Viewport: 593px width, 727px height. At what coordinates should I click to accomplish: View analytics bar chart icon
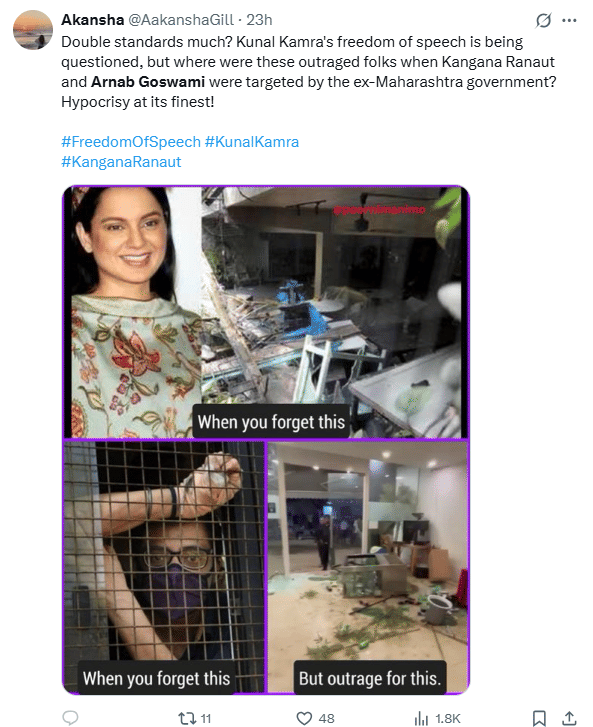pos(421,718)
